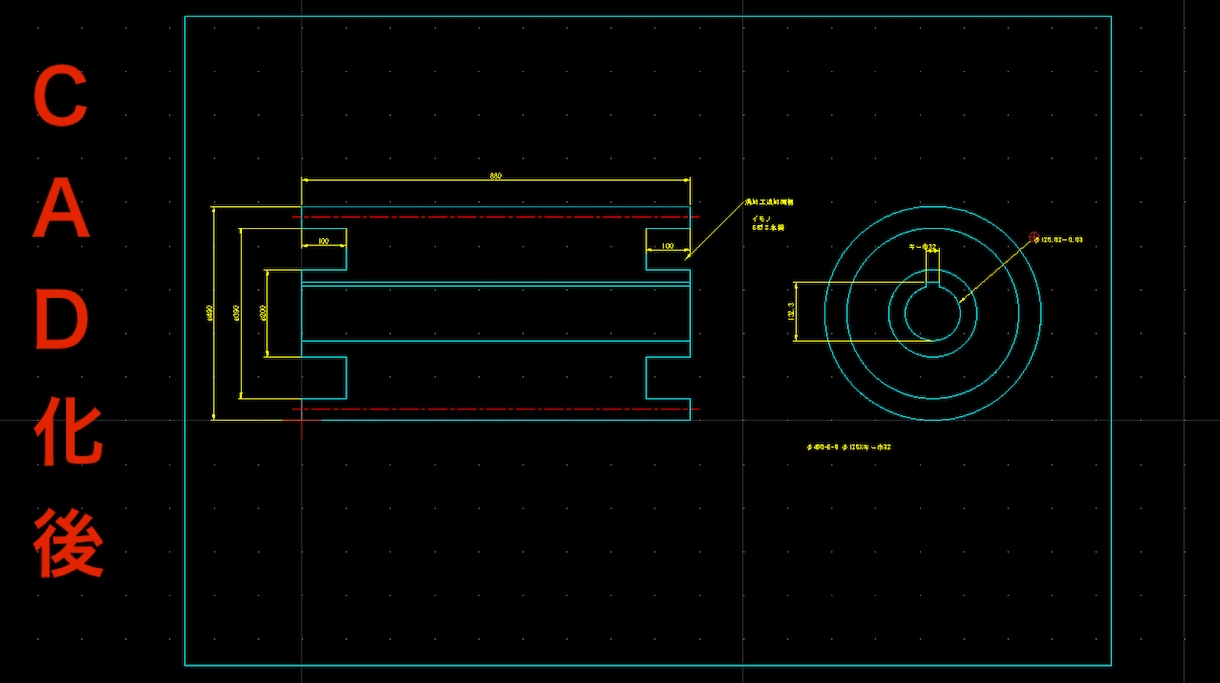
Task: Click the 100 dimension on the right groove
Action: (x=667, y=245)
